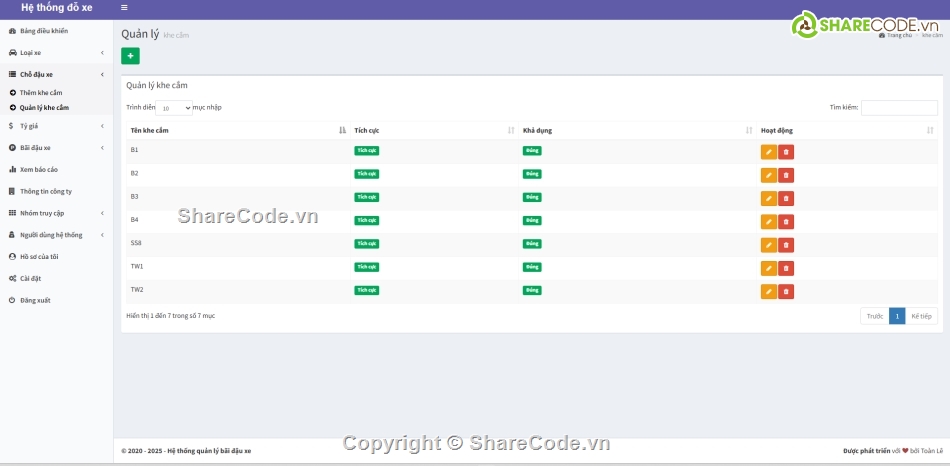The height and width of the screenshot is (466, 950).
Task: Delete the TW2 slot
Action: click(786, 291)
